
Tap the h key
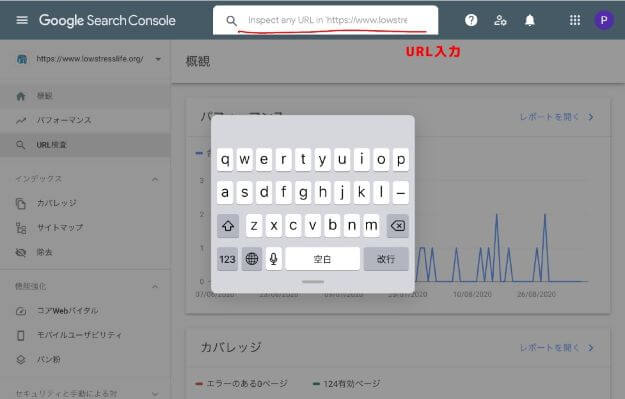(x=322, y=193)
